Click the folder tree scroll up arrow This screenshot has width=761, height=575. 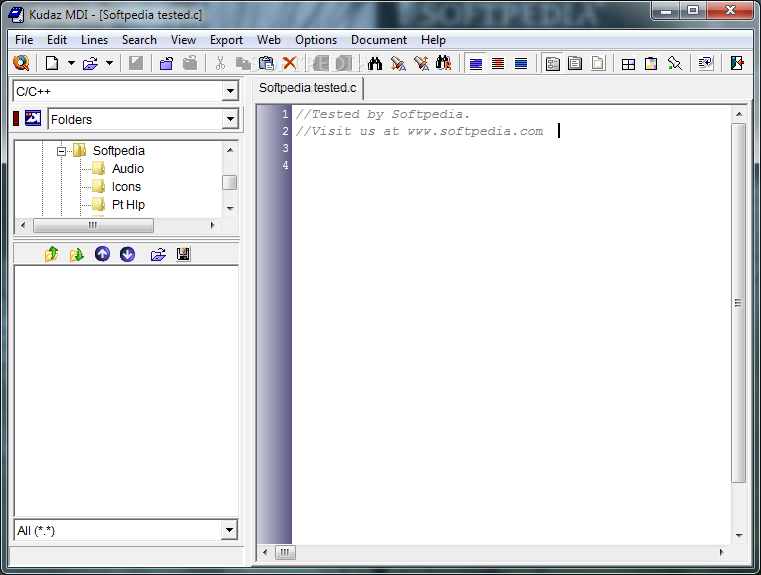[x=230, y=150]
